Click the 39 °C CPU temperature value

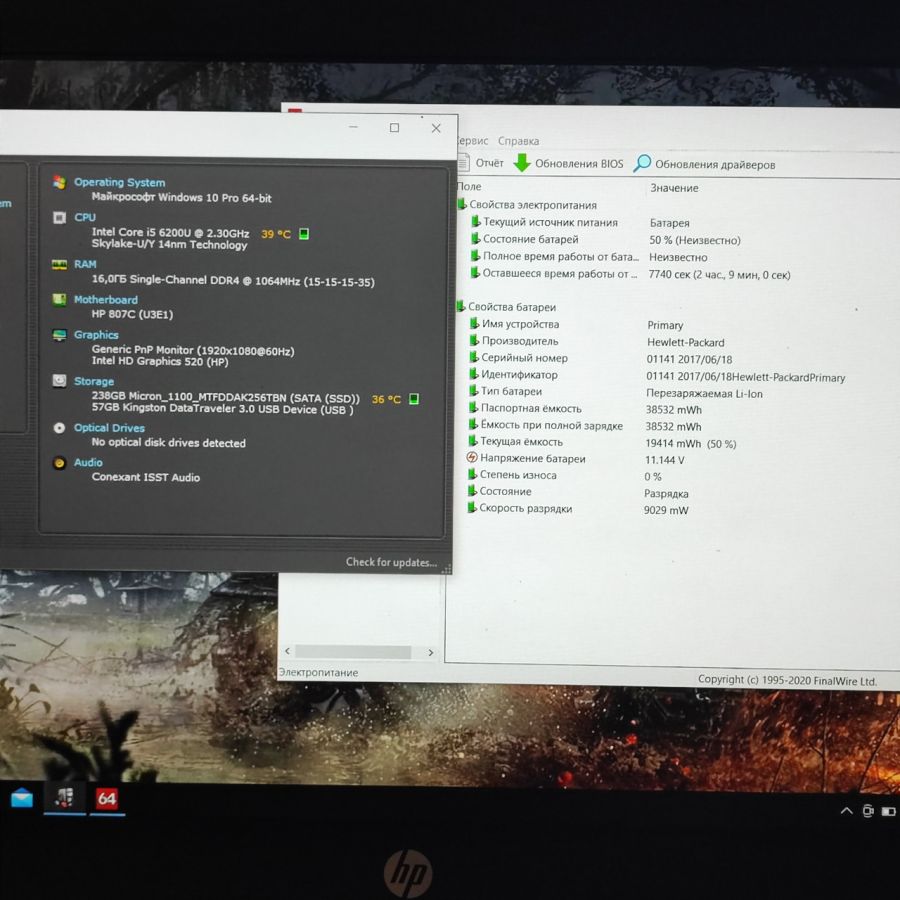276,234
